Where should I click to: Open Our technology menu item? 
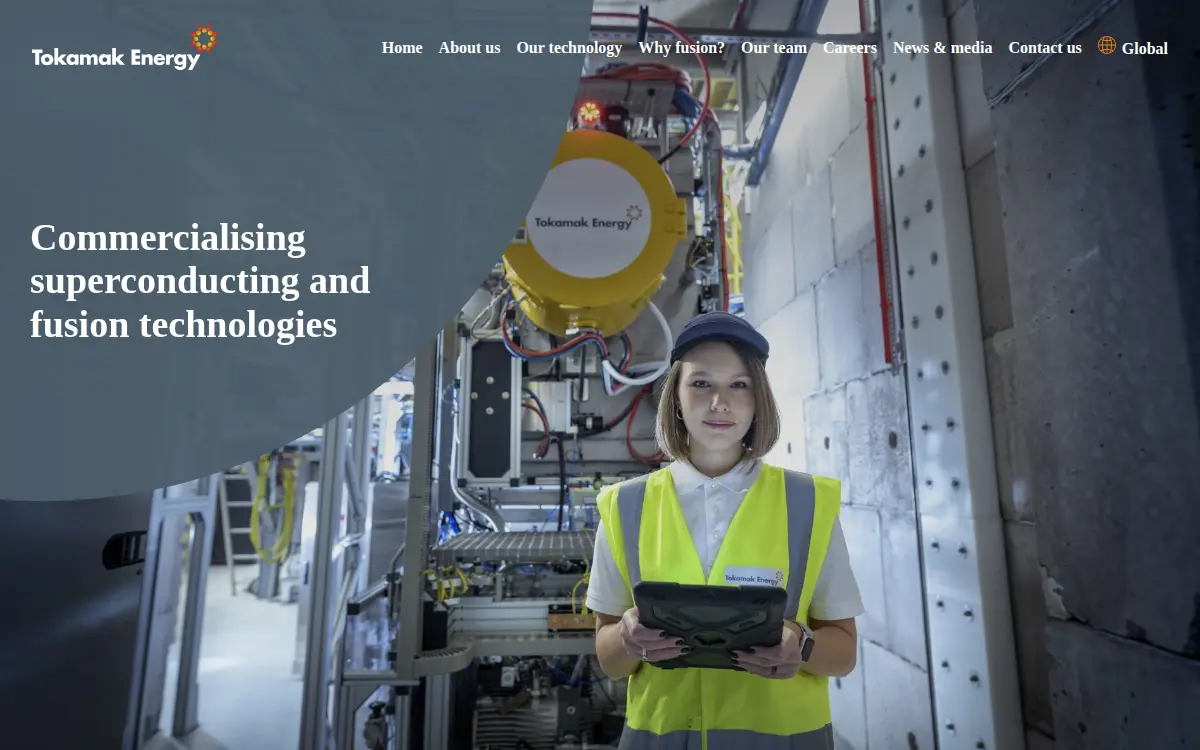(569, 48)
